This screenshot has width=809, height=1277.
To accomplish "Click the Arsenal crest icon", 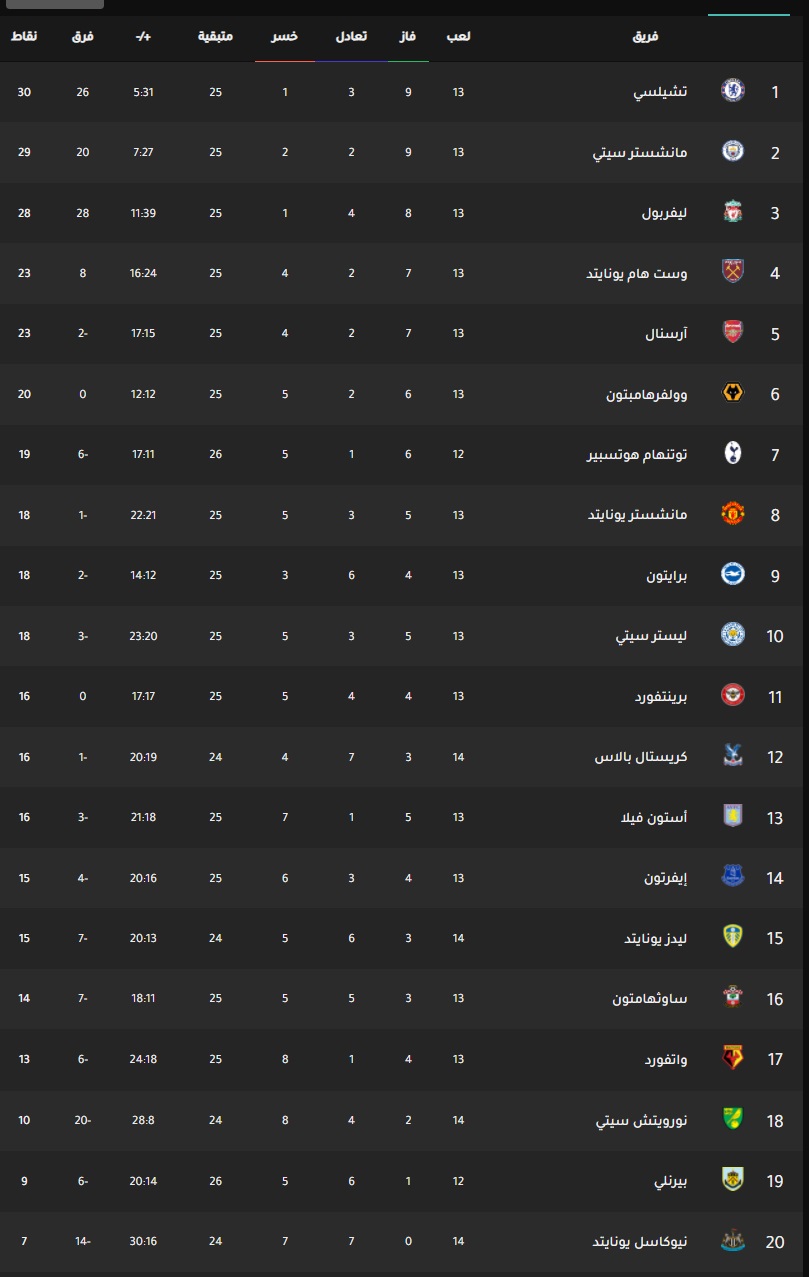I will pos(733,333).
